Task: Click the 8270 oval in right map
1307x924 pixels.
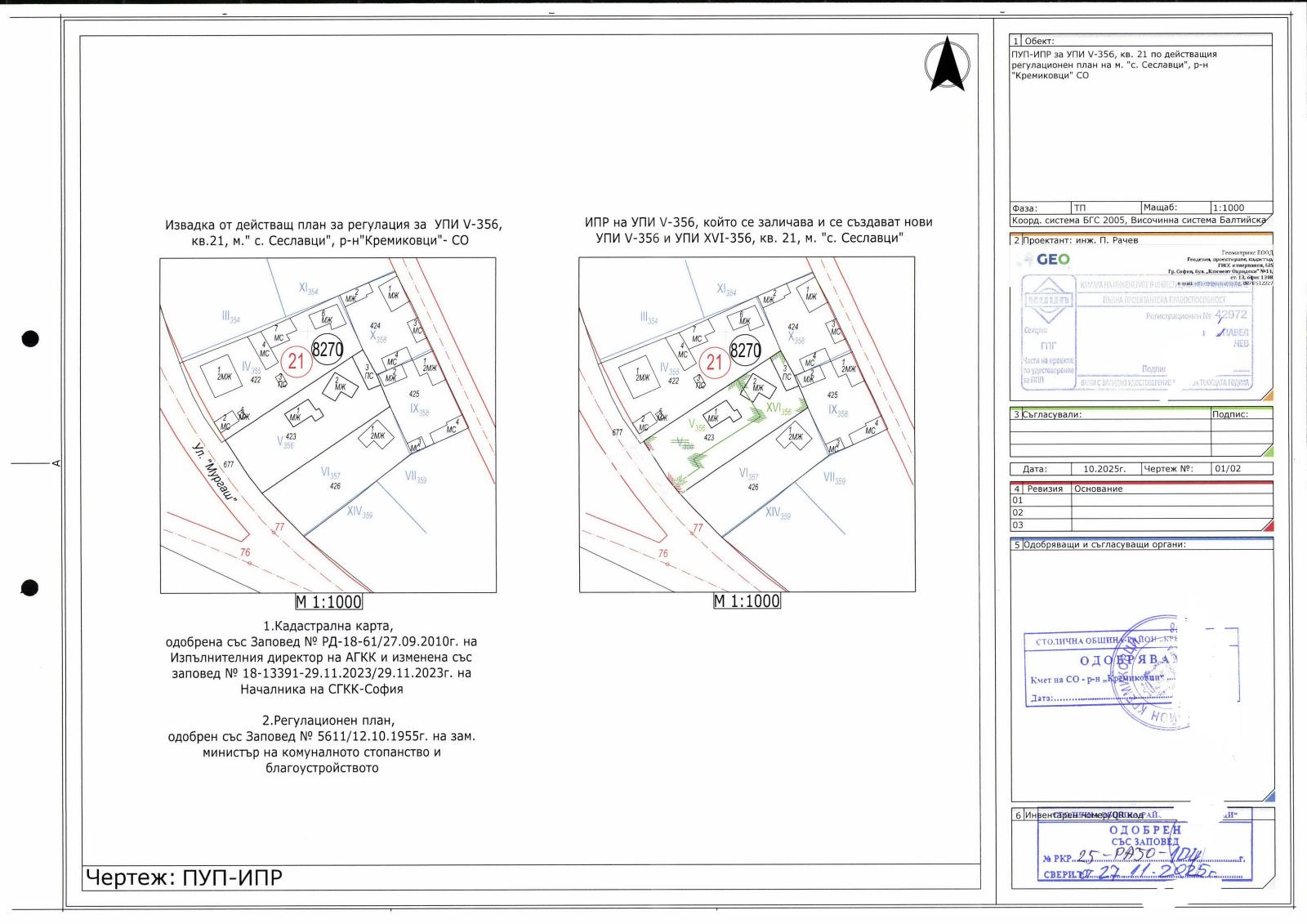Action: 745,350
